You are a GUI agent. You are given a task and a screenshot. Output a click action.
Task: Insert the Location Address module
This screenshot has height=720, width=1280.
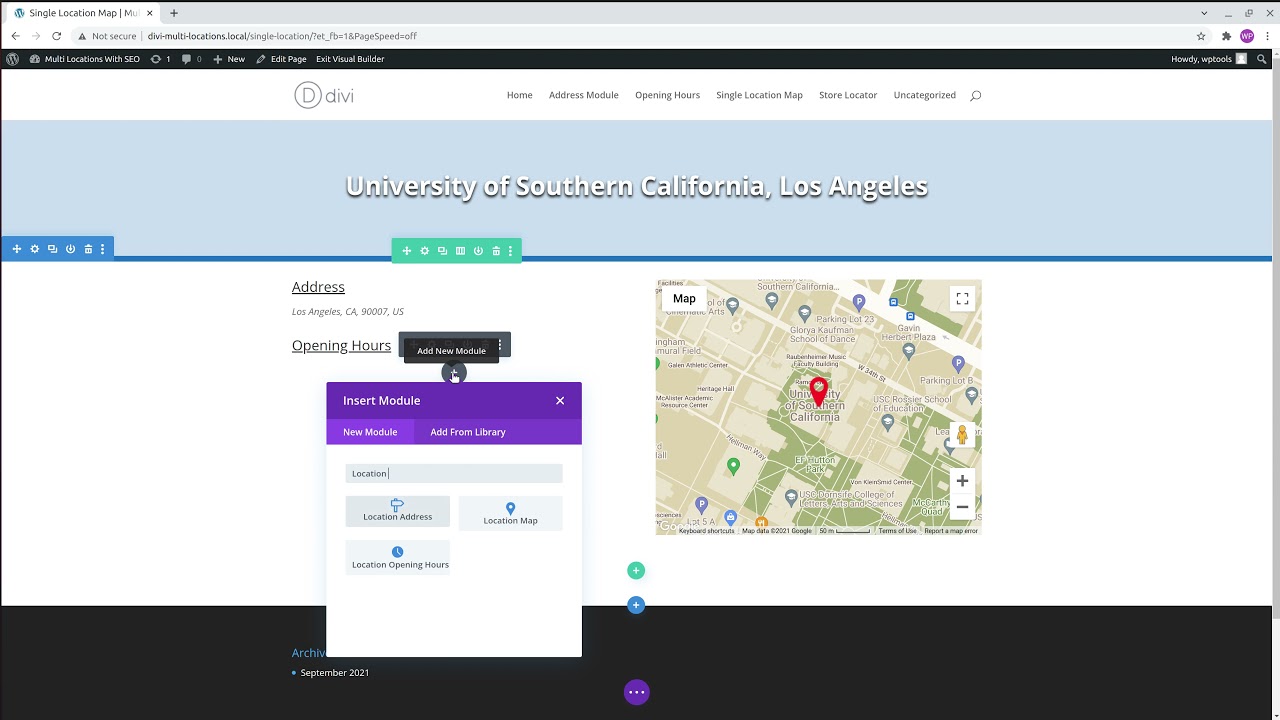pyautogui.click(x=398, y=511)
